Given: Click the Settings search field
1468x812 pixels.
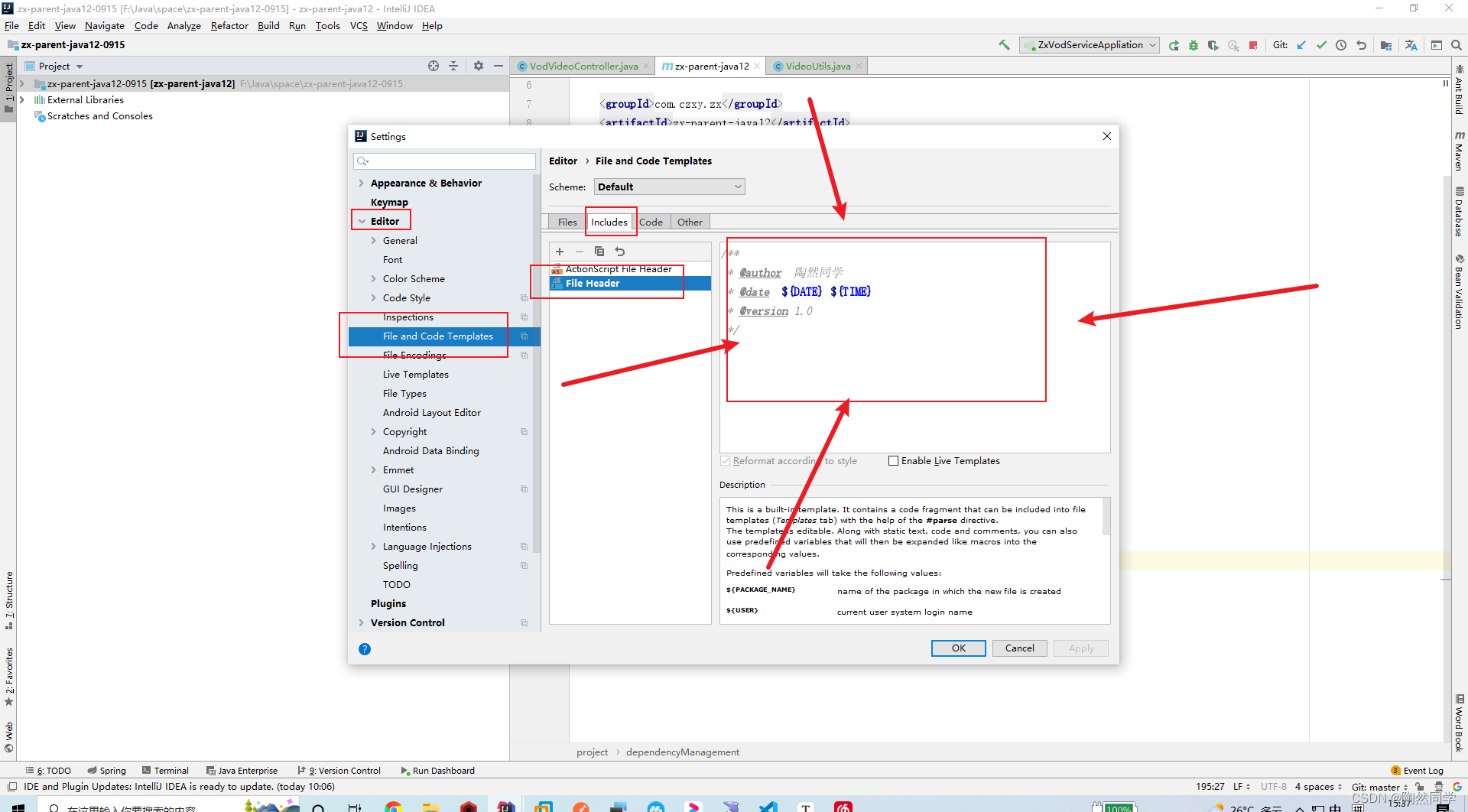Looking at the screenshot, I should (444, 161).
